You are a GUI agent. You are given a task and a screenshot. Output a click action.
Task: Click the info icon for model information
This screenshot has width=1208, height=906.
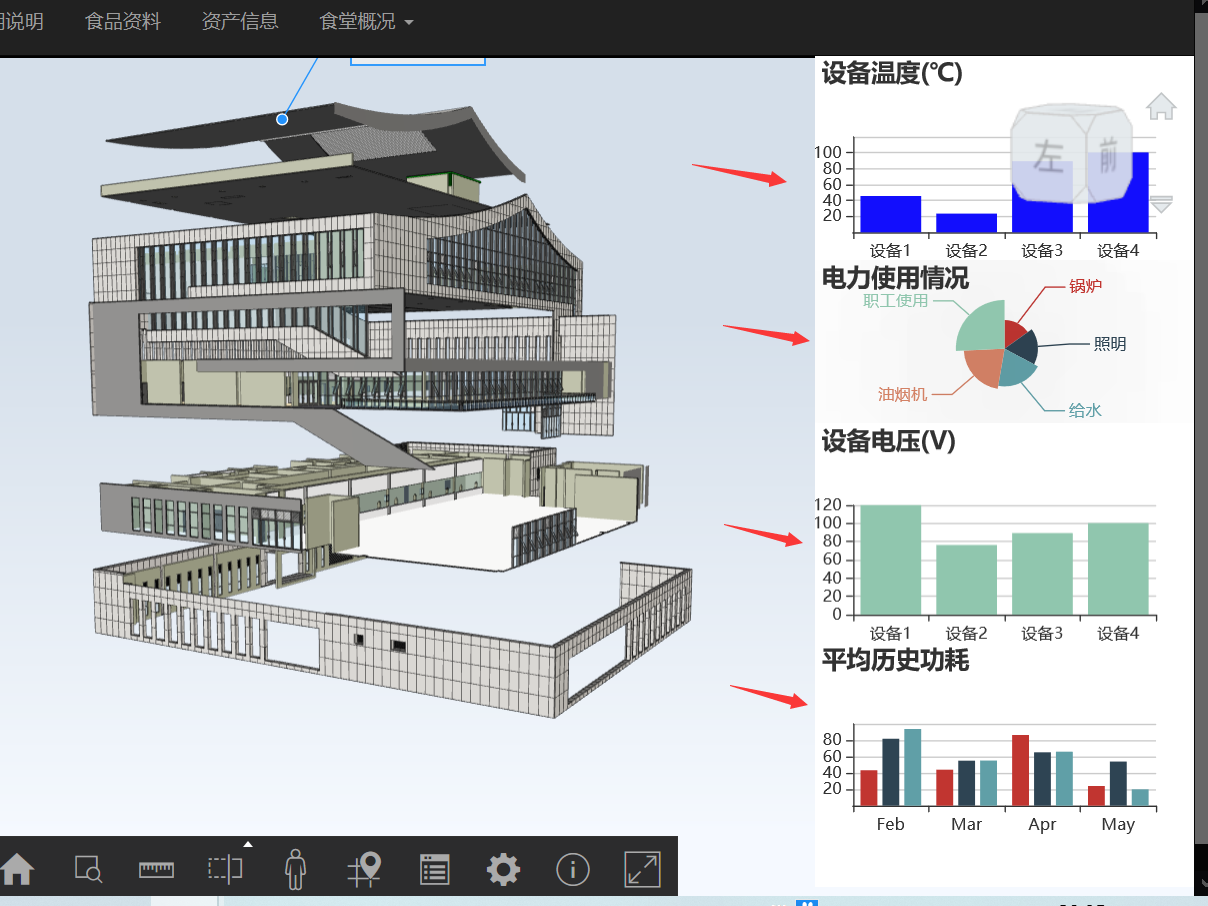[572, 869]
